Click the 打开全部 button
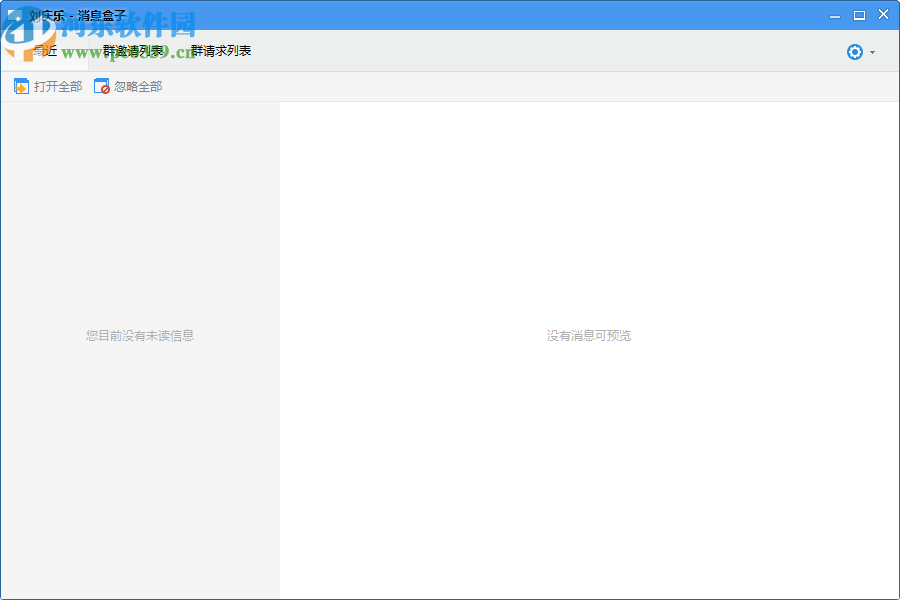The width and height of the screenshot is (900, 600). (x=48, y=87)
